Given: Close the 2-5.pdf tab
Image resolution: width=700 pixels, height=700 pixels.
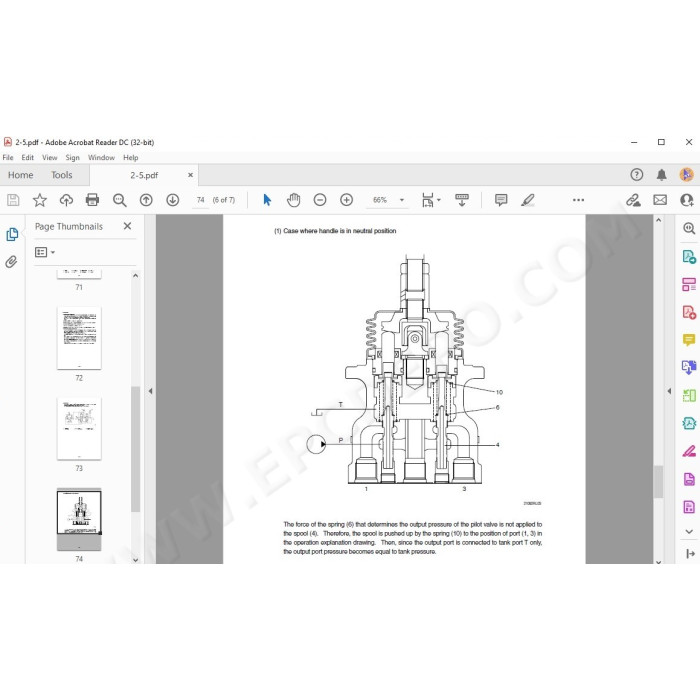Looking at the screenshot, I should [x=191, y=175].
